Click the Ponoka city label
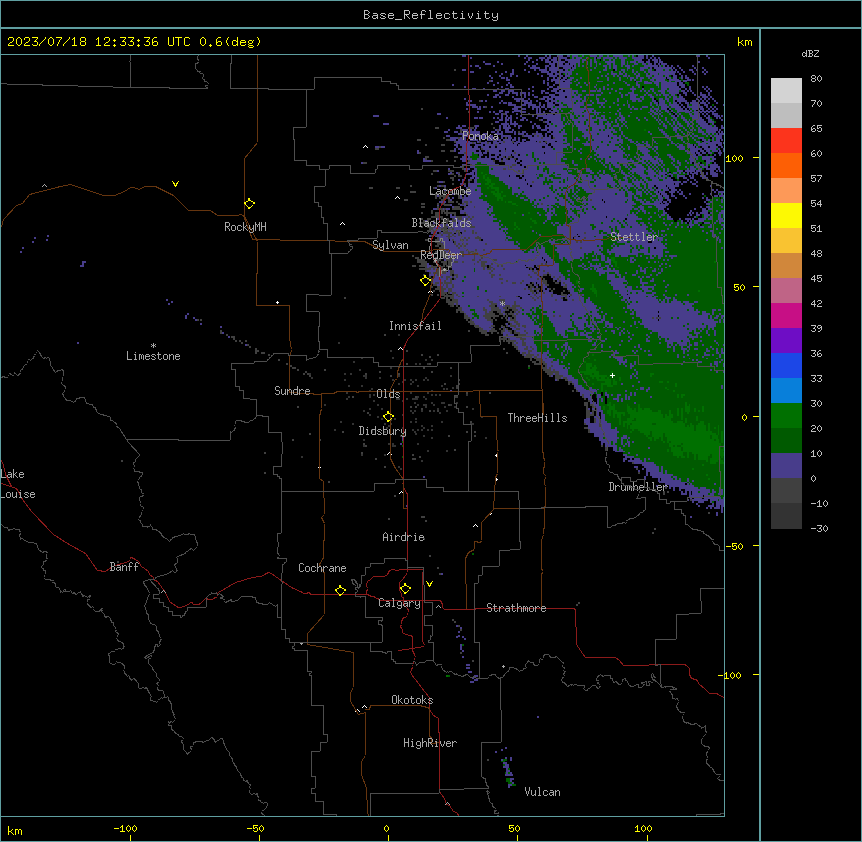Image resolution: width=862 pixels, height=842 pixels. (x=480, y=136)
